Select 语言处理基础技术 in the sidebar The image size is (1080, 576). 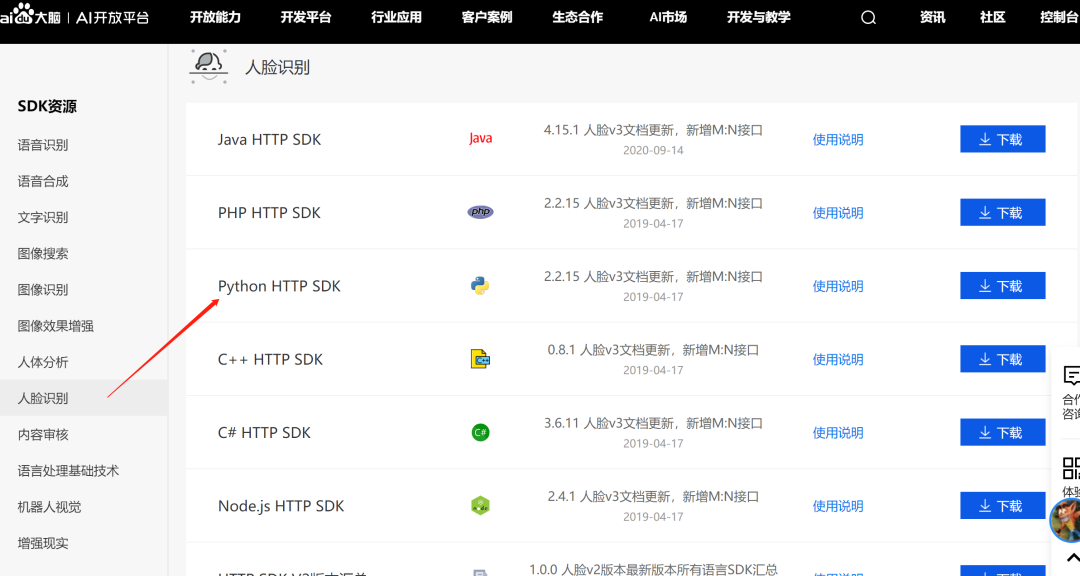tap(68, 471)
